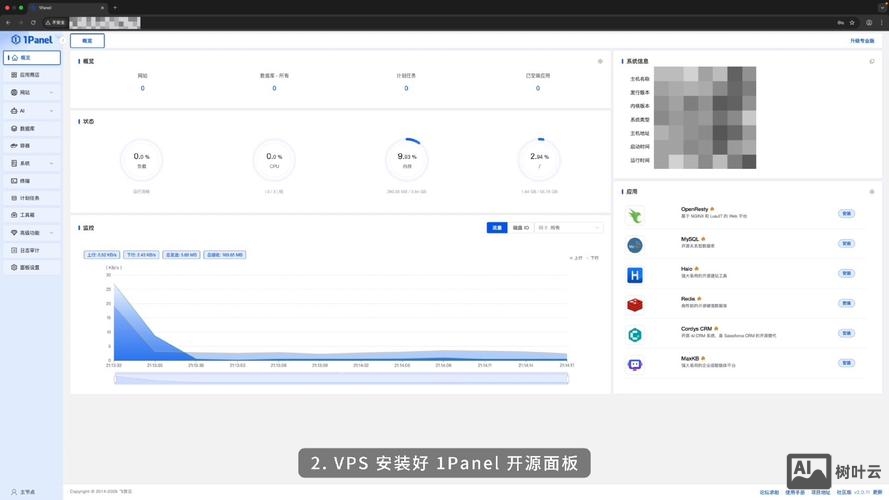Open the 论坛求助 footer link
The height and width of the screenshot is (500, 889).
[x=769, y=492]
